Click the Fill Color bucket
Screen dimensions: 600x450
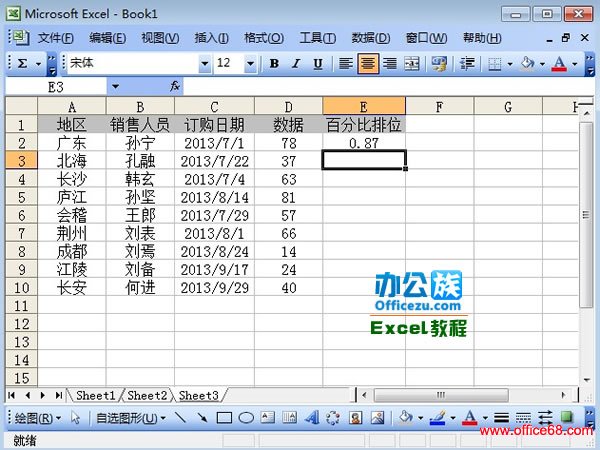click(x=527, y=64)
